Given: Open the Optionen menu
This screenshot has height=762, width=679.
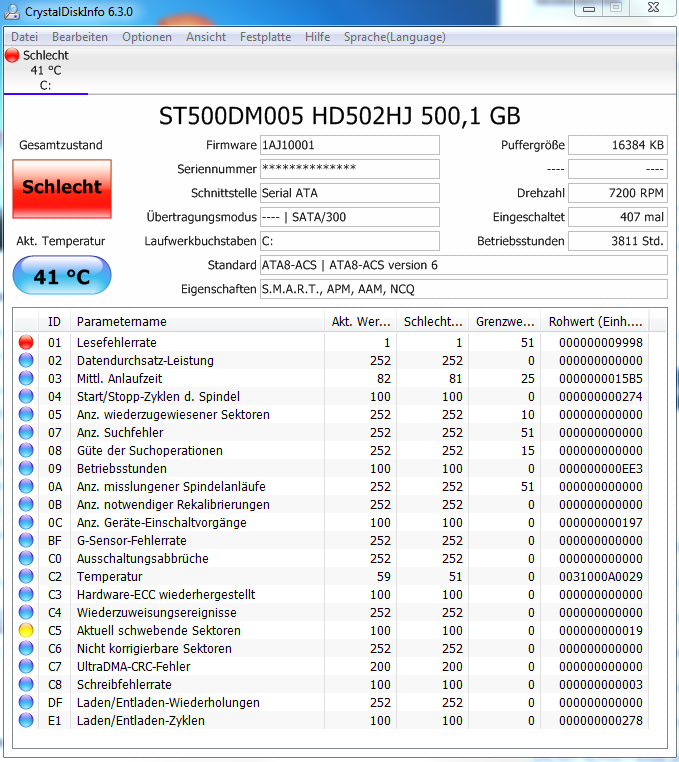Looking at the screenshot, I should [147, 37].
